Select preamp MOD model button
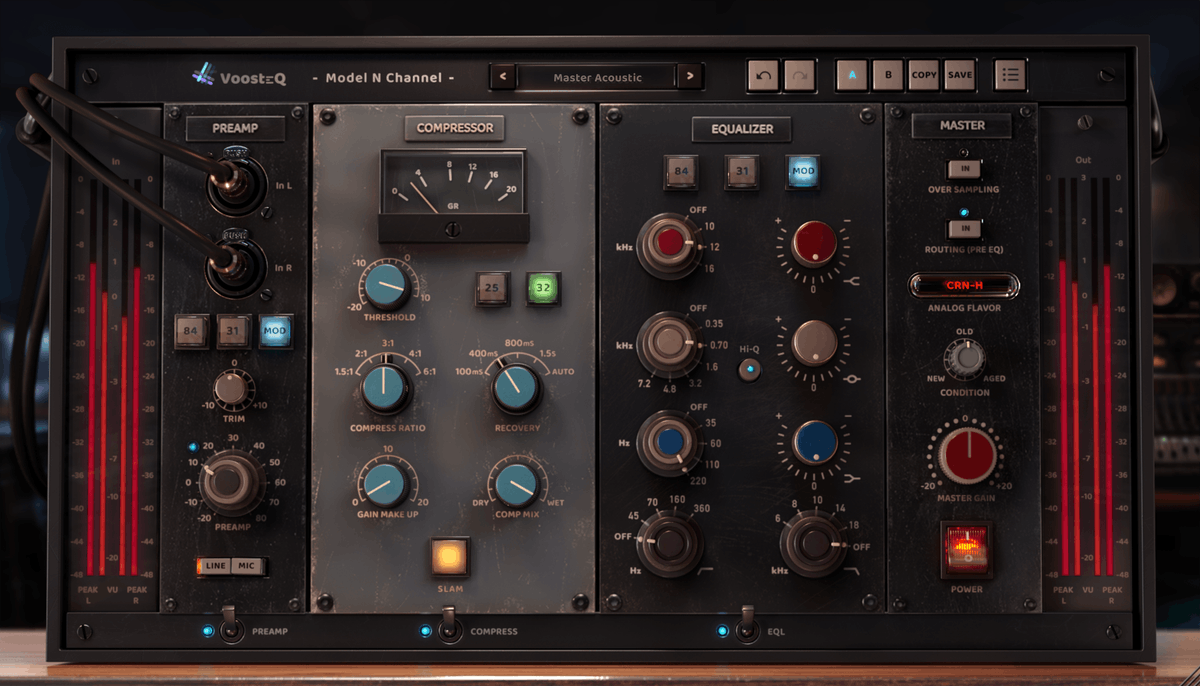The width and height of the screenshot is (1200, 686). pyautogui.click(x=275, y=331)
